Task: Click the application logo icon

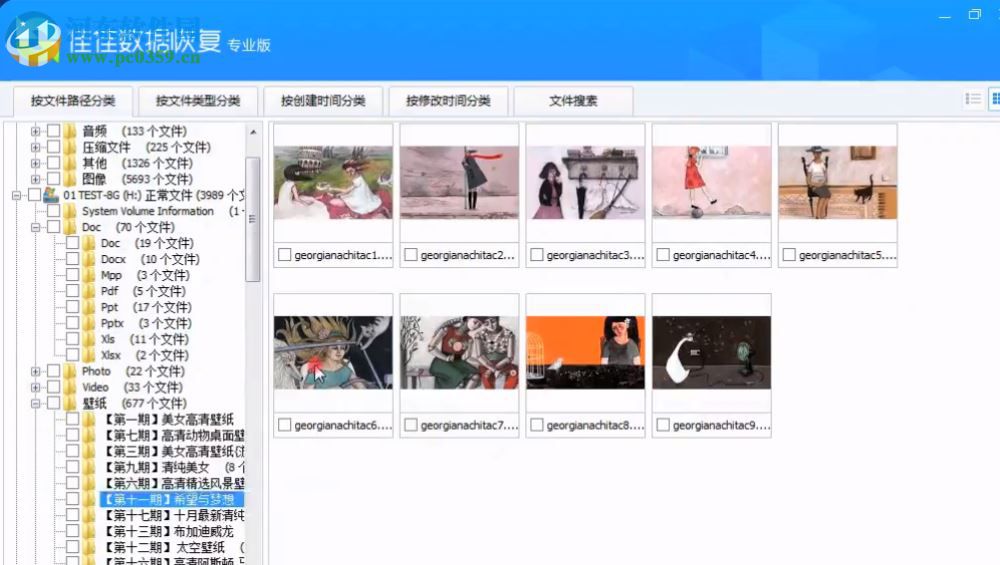Action: [x=33, y=40]
